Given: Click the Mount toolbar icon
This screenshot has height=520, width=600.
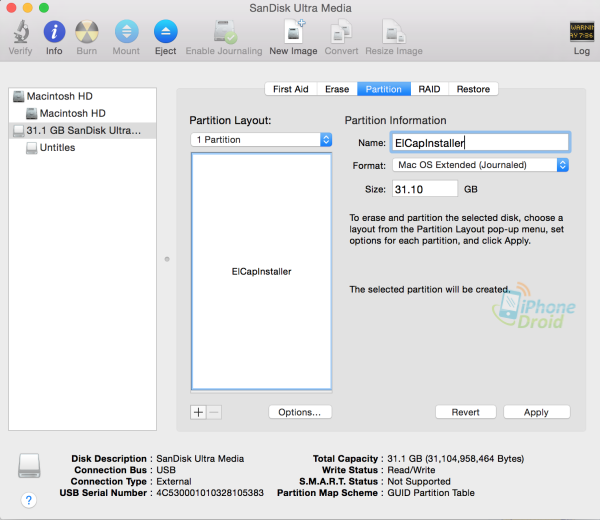Looking at the screenshot, I should 126,33.
